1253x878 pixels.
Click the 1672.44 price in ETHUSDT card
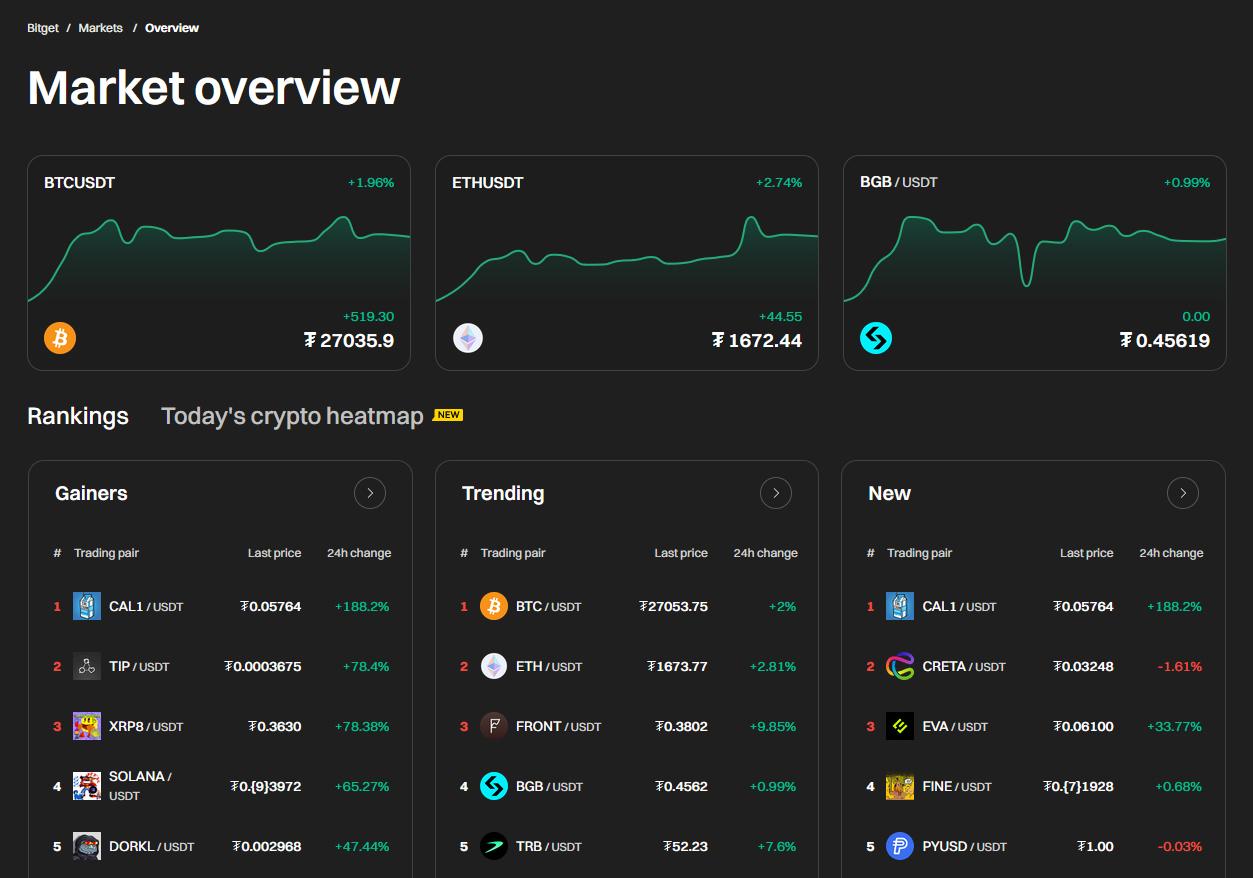click(x=757, y=340)
